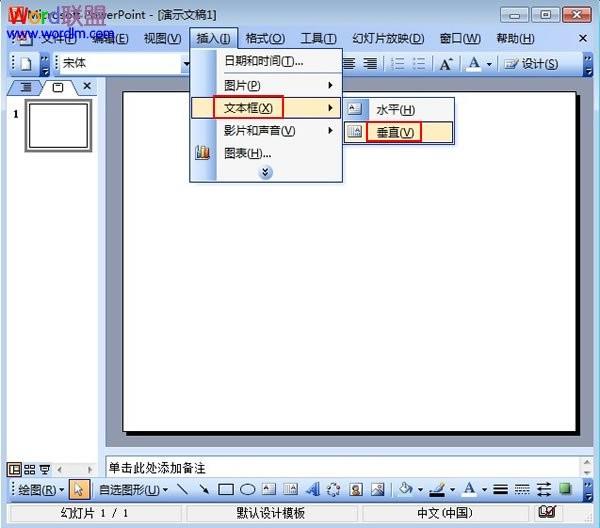
Task: Open the fill color dropdown arrow
Action: point(420,490)
